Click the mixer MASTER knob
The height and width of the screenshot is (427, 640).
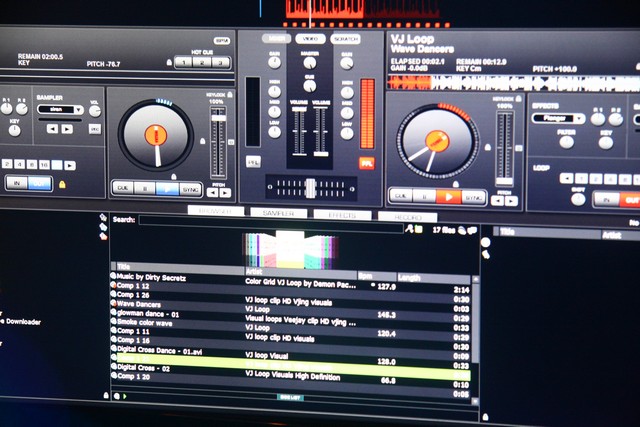coord(310,63)
